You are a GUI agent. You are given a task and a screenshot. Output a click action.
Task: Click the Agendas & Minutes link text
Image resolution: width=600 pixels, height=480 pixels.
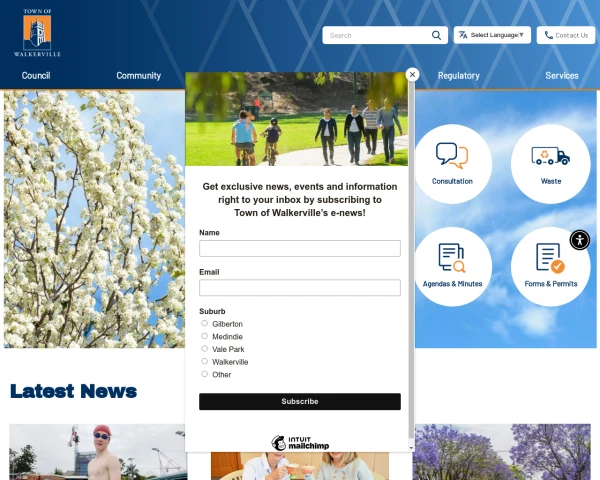[x=452, y=284]
